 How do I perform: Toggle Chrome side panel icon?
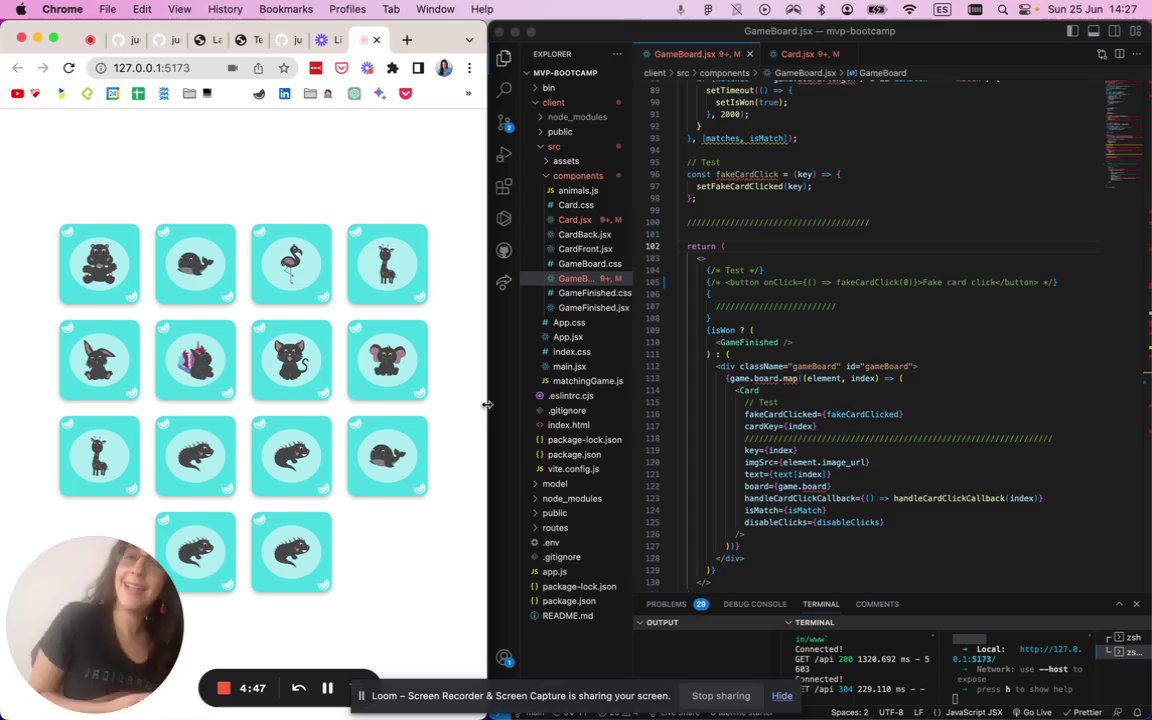coord(418,68)
